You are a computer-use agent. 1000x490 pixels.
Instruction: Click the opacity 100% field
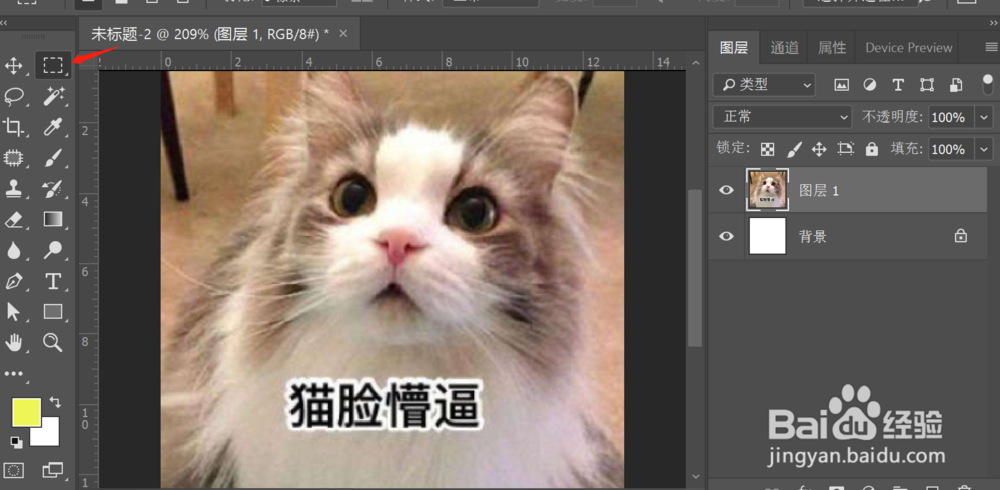[x=950, y=117]
